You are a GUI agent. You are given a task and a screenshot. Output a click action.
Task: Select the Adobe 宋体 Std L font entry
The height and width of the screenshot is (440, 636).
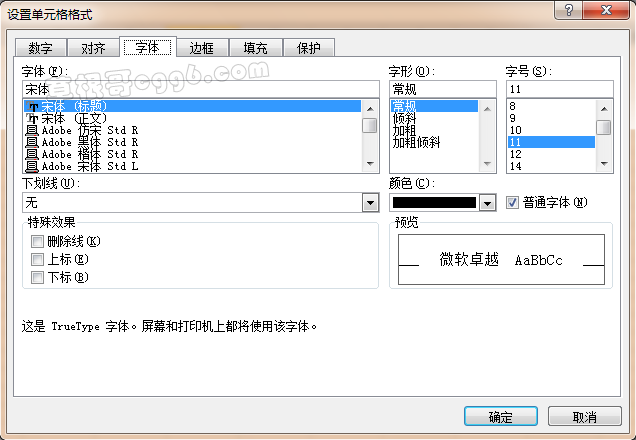click(x=89, y=166)
